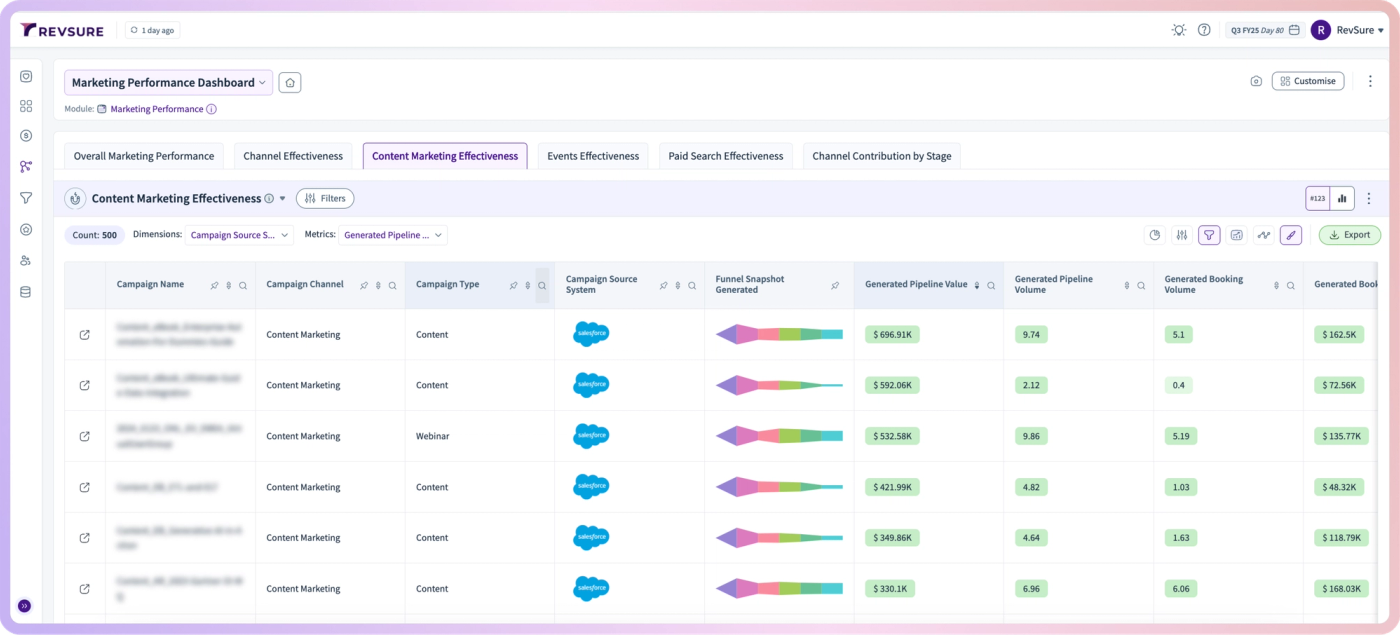1400x635 pixels.
Task: Take a snapshot with the camera icon
Action: coord(1256,81)
